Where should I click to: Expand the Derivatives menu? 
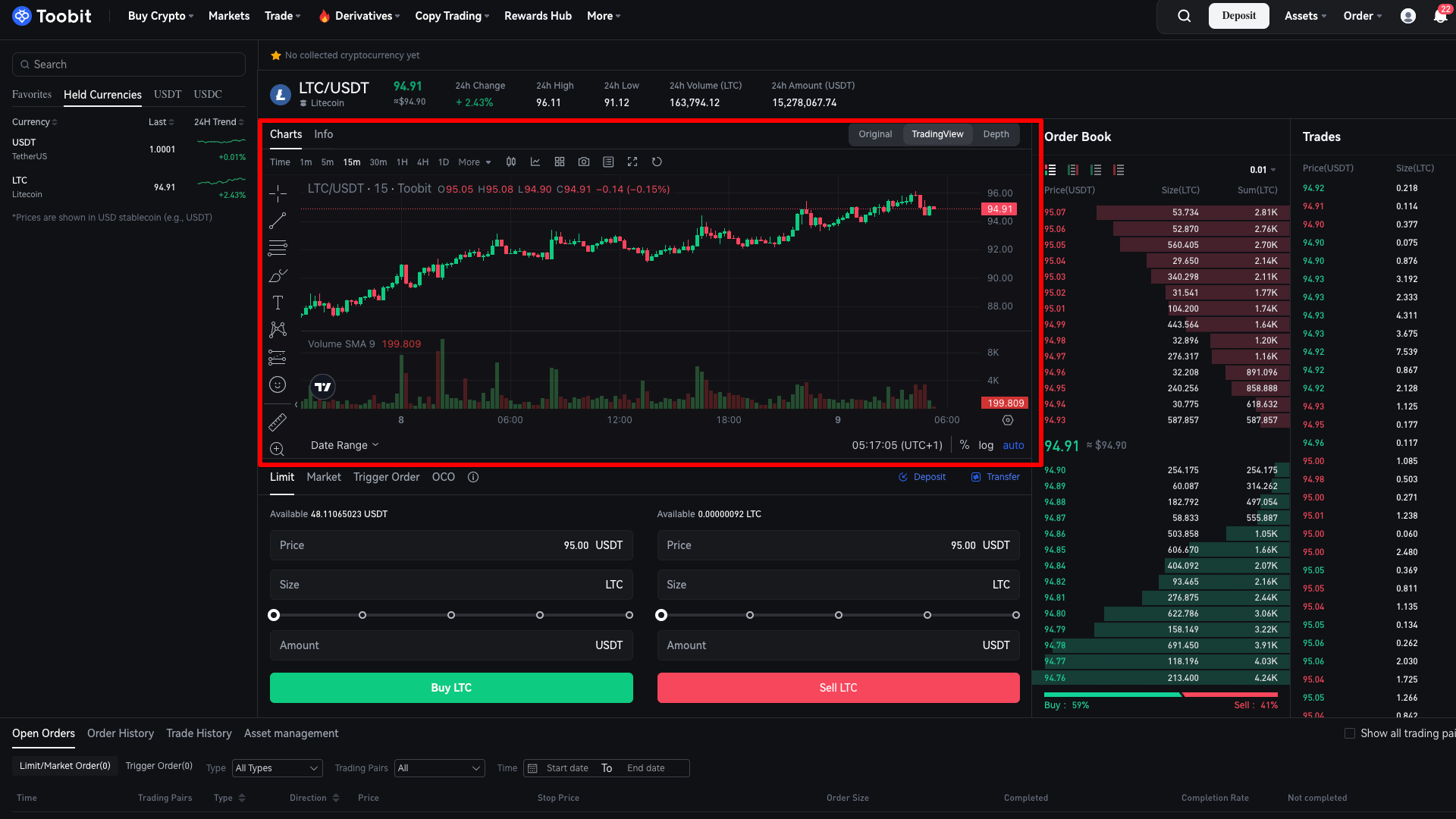[x=359, y=16]
